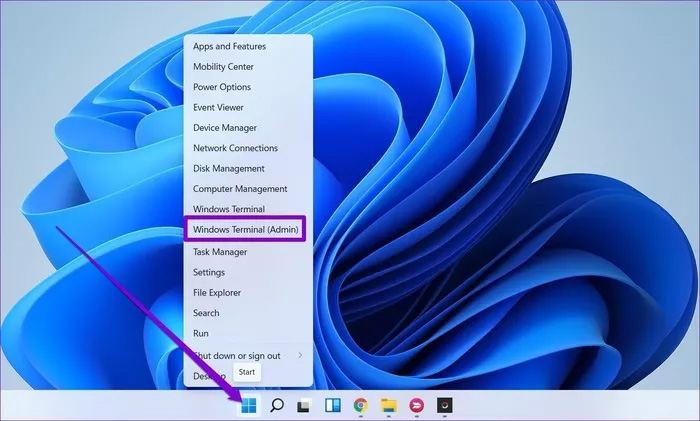
Task: Launch Google Chrome from the taskbar
Action: [x=361, y=405]
